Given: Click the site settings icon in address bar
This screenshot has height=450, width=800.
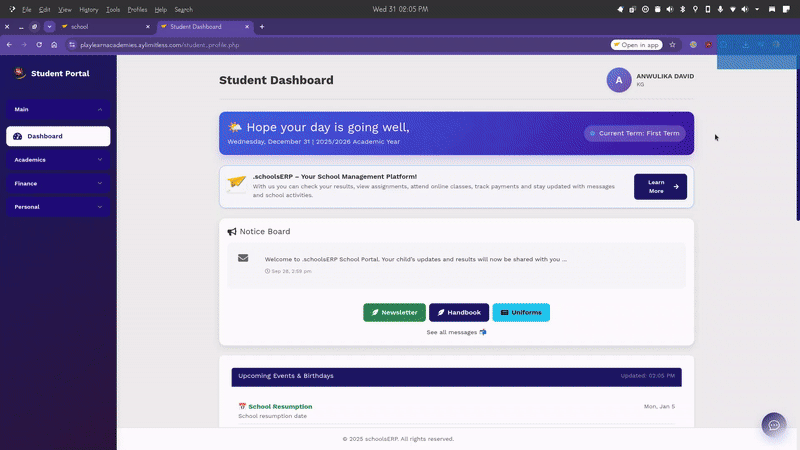Looking at the screenshot, I should pos(72,45).
